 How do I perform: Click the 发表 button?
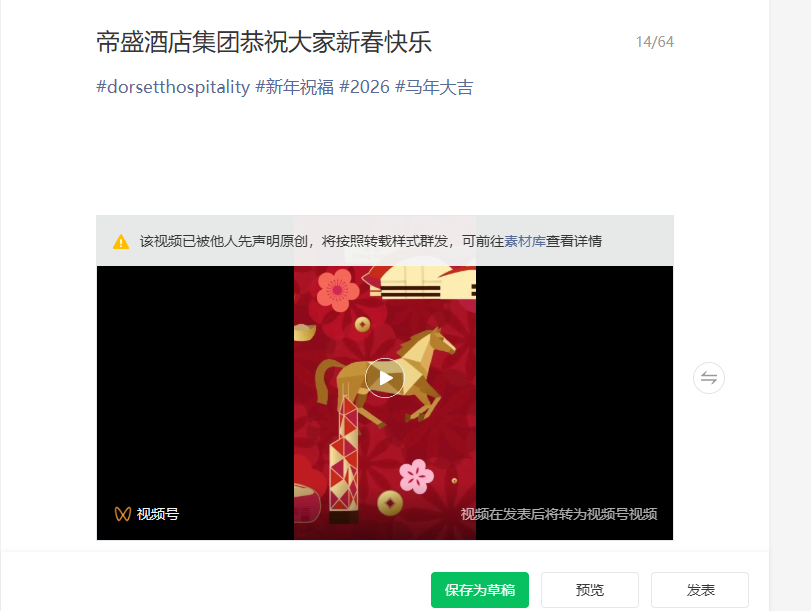point(700,590)
